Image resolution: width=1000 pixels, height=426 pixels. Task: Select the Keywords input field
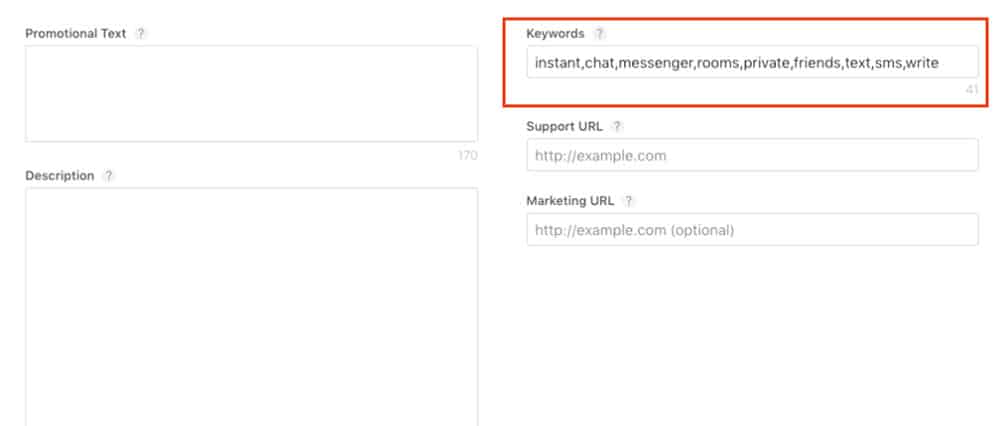752,62
